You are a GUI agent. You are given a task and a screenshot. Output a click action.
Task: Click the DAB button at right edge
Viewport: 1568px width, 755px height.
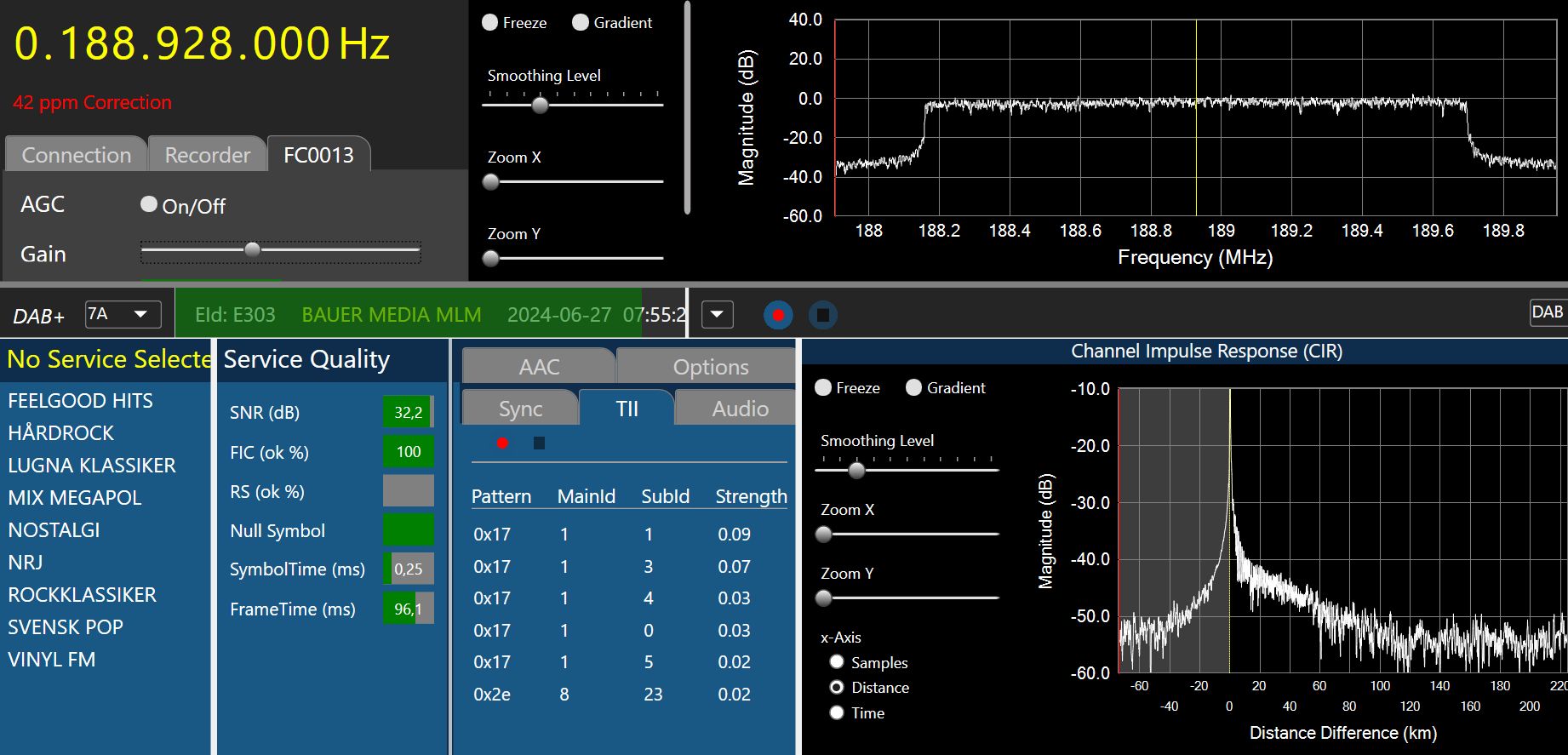click(x=1547, y=312)
